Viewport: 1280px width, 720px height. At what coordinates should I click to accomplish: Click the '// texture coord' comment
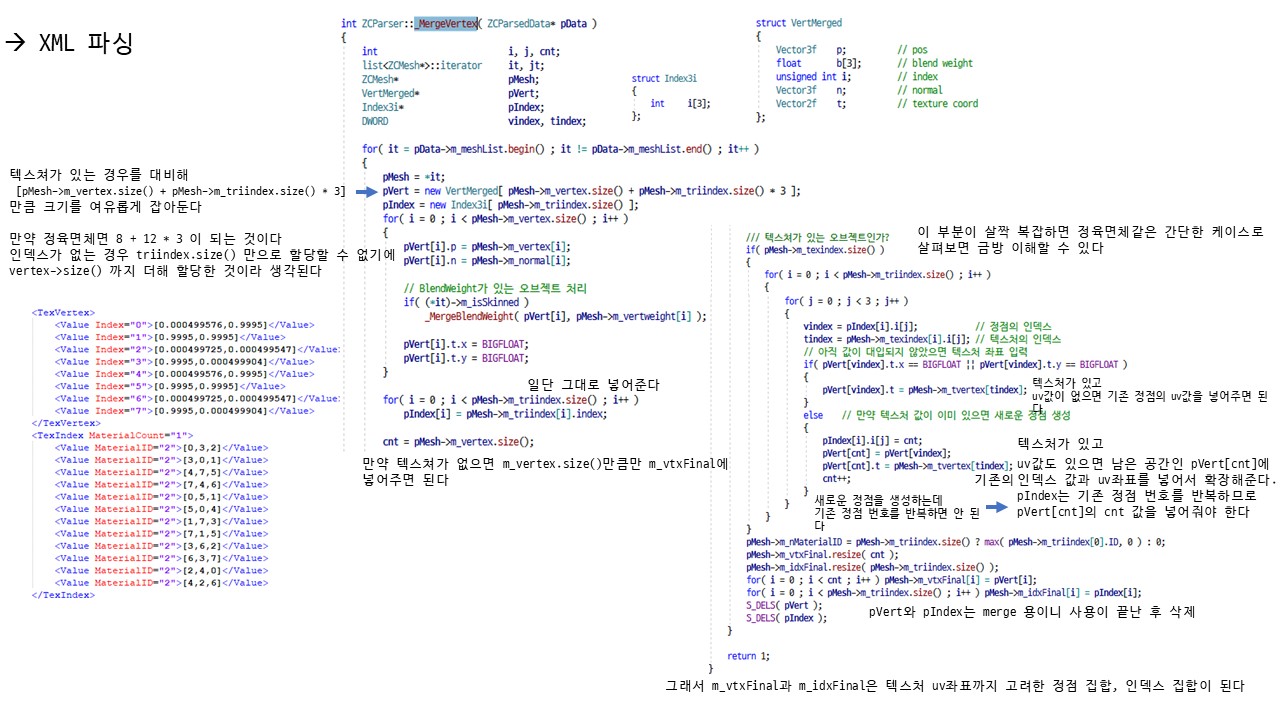[x=937, y=103]
